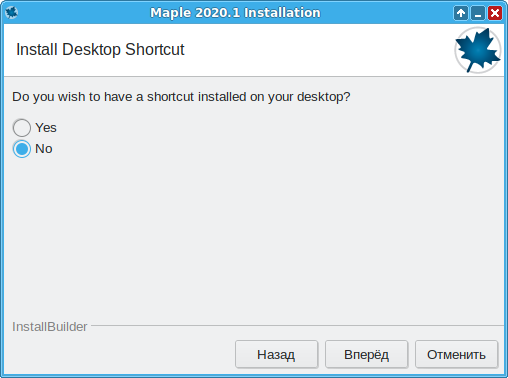Click the "Maple 2020.1 Installation" title bar text
The image size is (508, 378).
click(x=235, y=13)
